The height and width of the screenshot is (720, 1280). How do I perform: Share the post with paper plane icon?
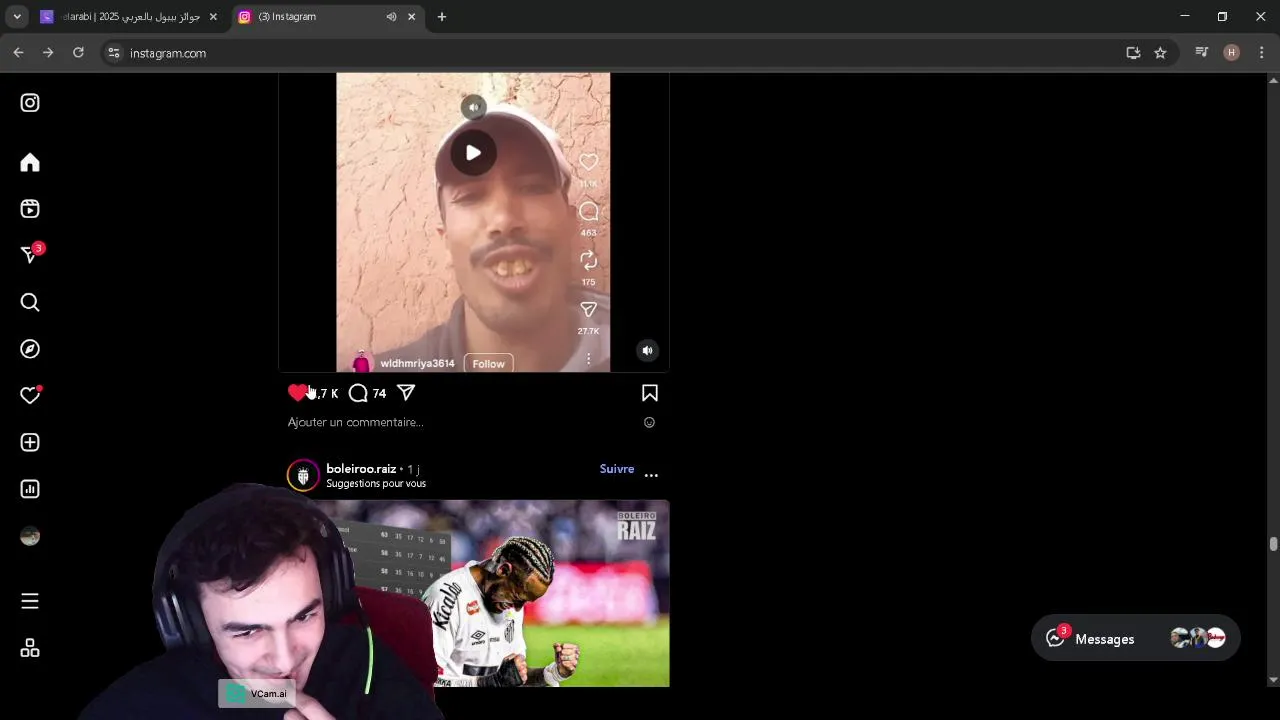coord(406,393)
